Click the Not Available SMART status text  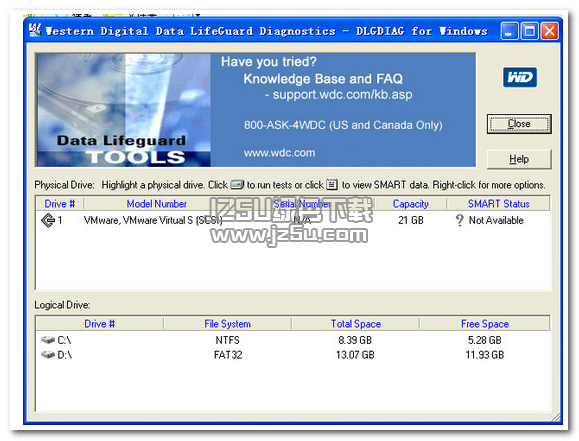[x=496, y=220]
